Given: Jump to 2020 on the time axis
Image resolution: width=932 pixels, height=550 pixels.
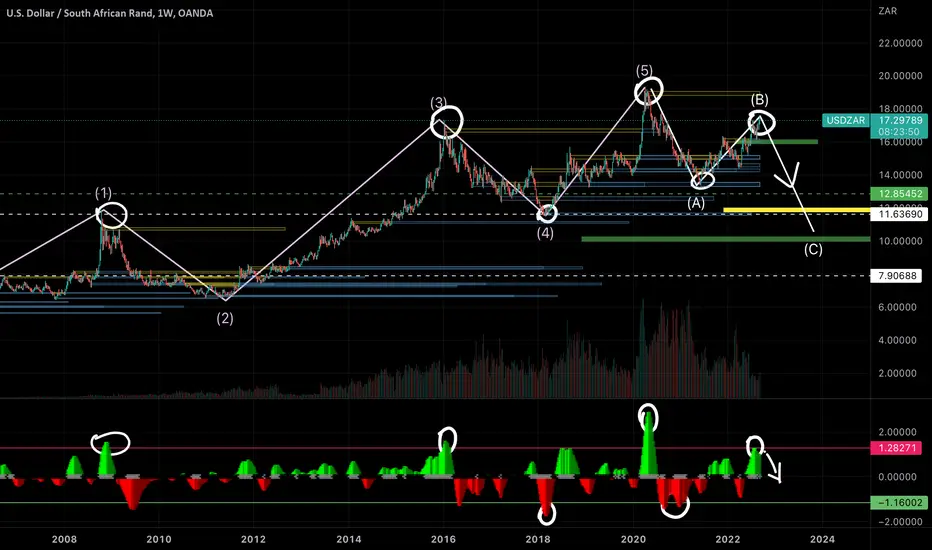Looking at the screenshot, I should tap(633, 539).
